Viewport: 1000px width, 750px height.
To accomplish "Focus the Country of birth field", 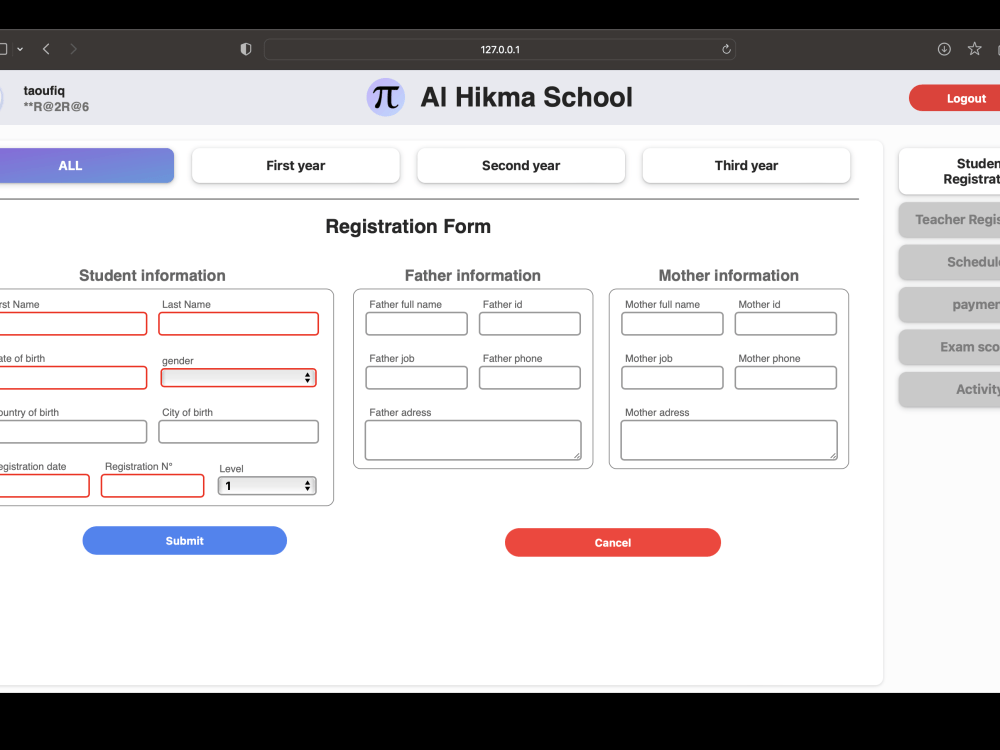I will click(73, 432).
